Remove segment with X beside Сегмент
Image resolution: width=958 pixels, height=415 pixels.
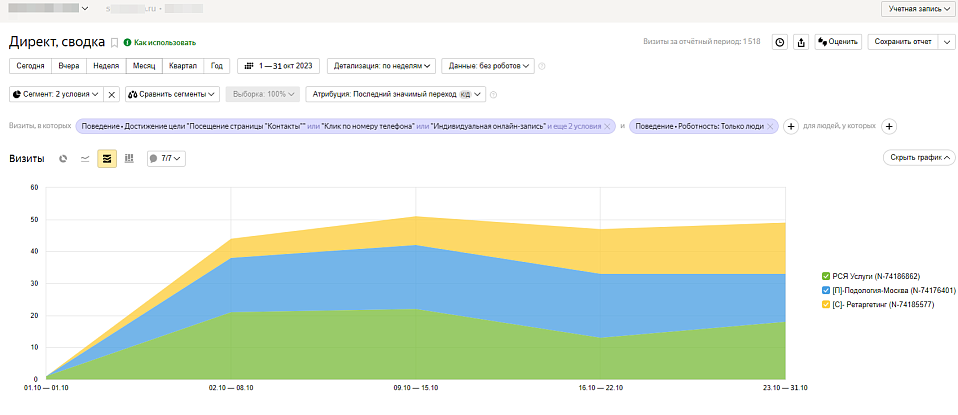tap(112, 95)
